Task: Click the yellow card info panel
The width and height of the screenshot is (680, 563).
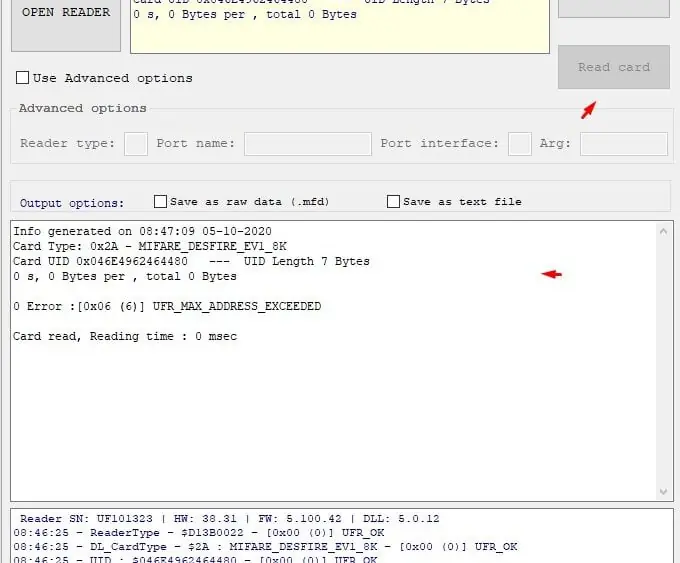Action: click(x=340, y=26)
